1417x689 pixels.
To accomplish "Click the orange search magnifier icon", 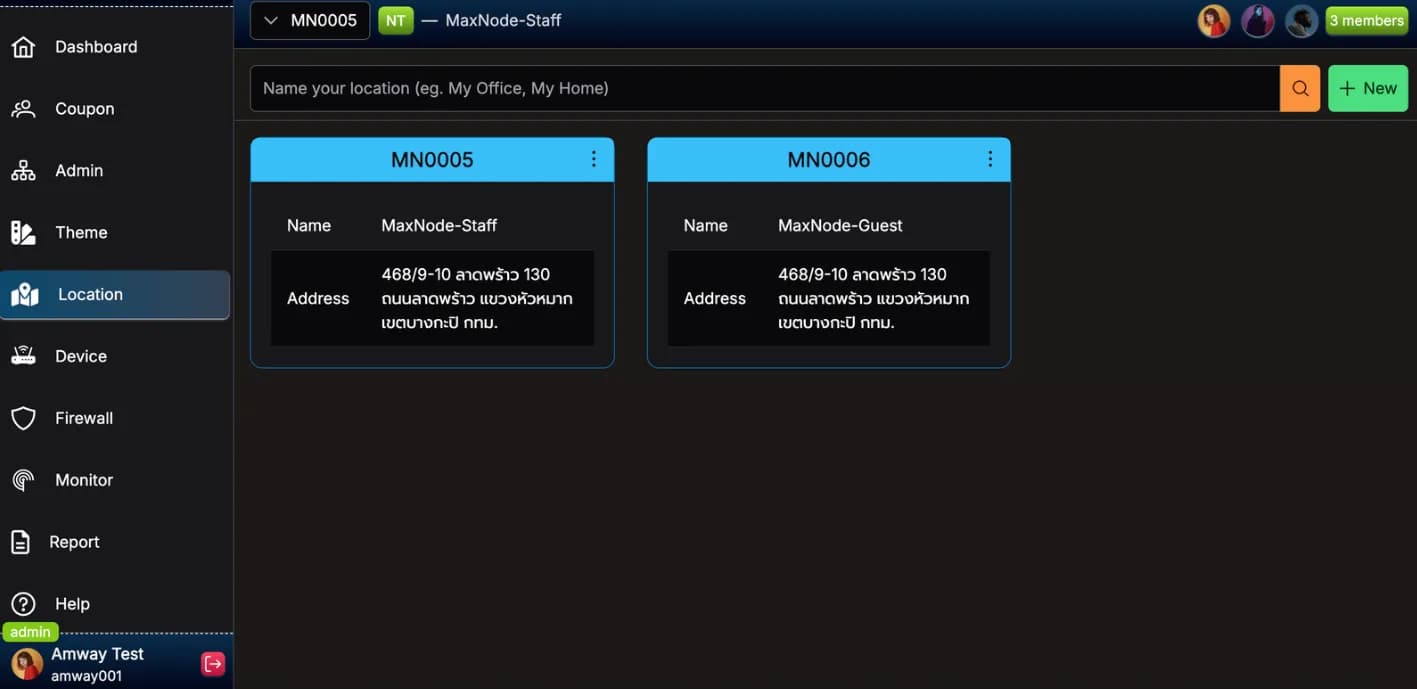I will (x=1299, y=87).
